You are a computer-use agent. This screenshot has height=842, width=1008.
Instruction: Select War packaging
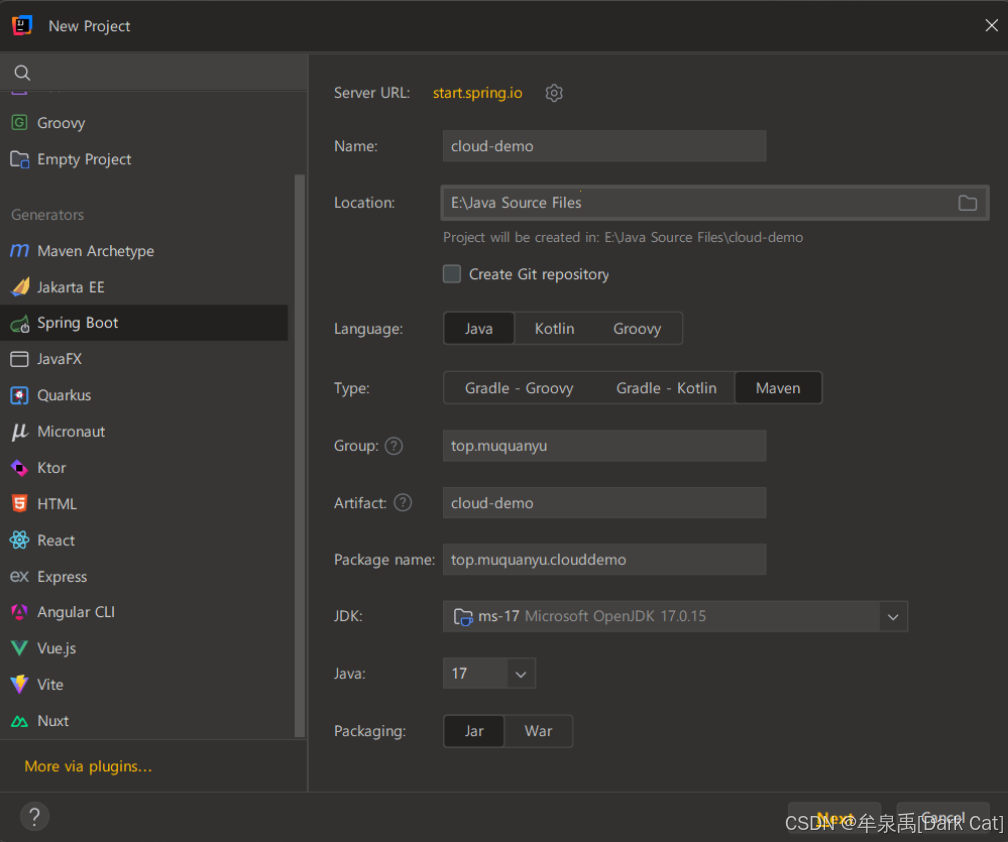coord(538,731)
